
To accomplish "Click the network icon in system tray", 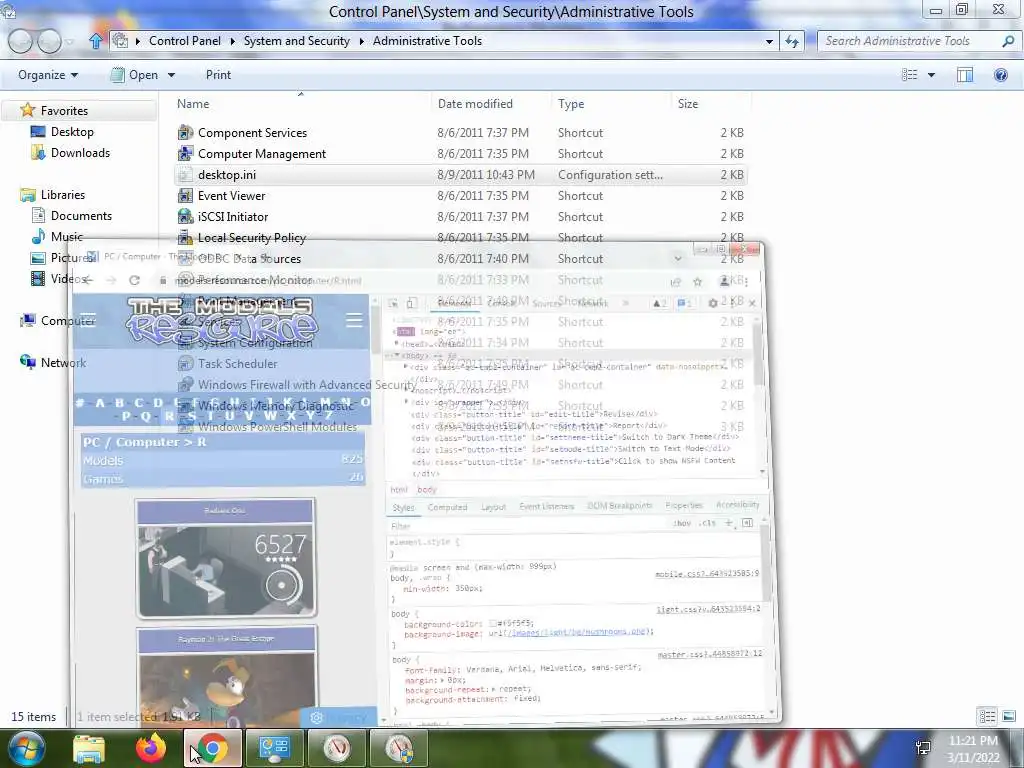I will [x=923, y=748].
